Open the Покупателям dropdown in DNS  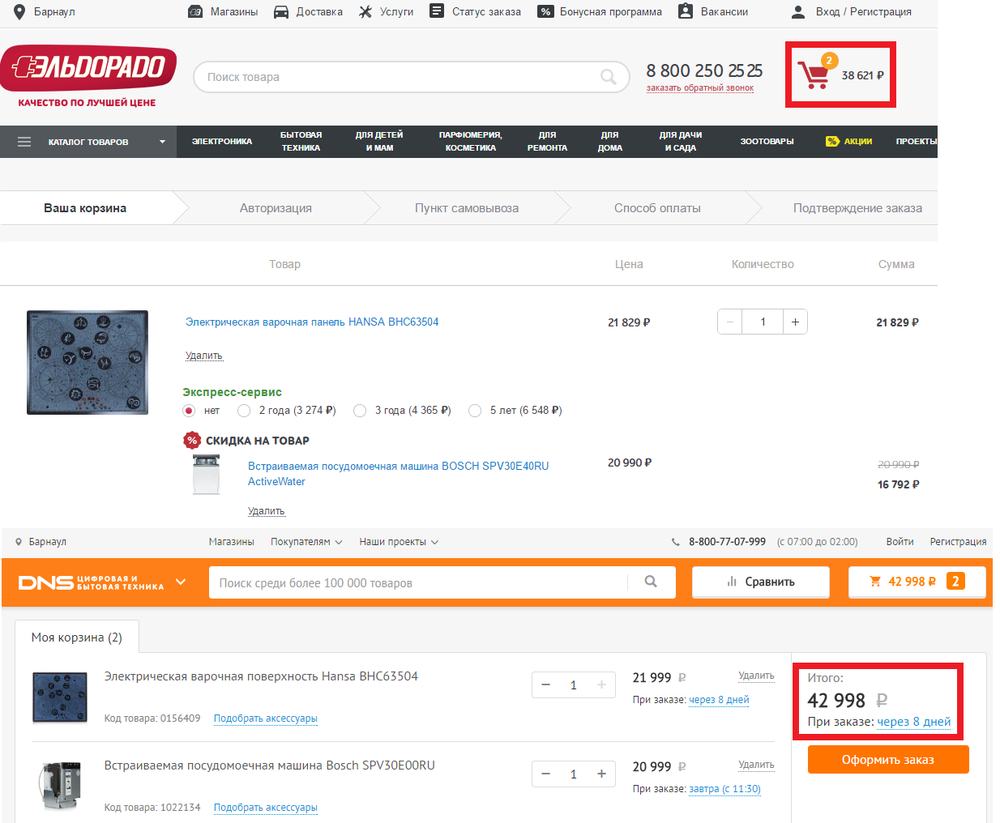(306, 542)
